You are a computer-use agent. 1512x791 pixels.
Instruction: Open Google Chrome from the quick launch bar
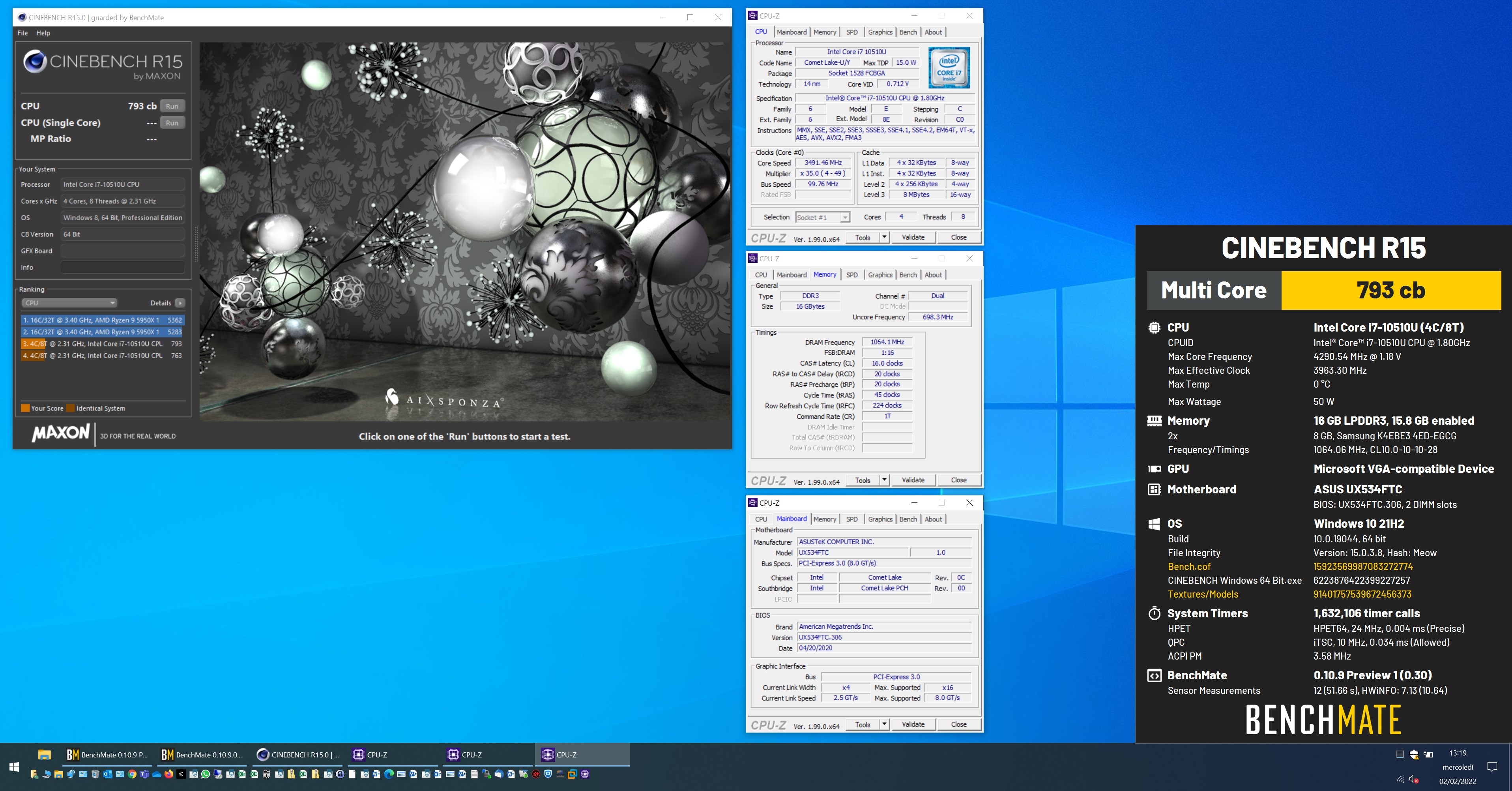pyautogui.click(x=132, y=774)
